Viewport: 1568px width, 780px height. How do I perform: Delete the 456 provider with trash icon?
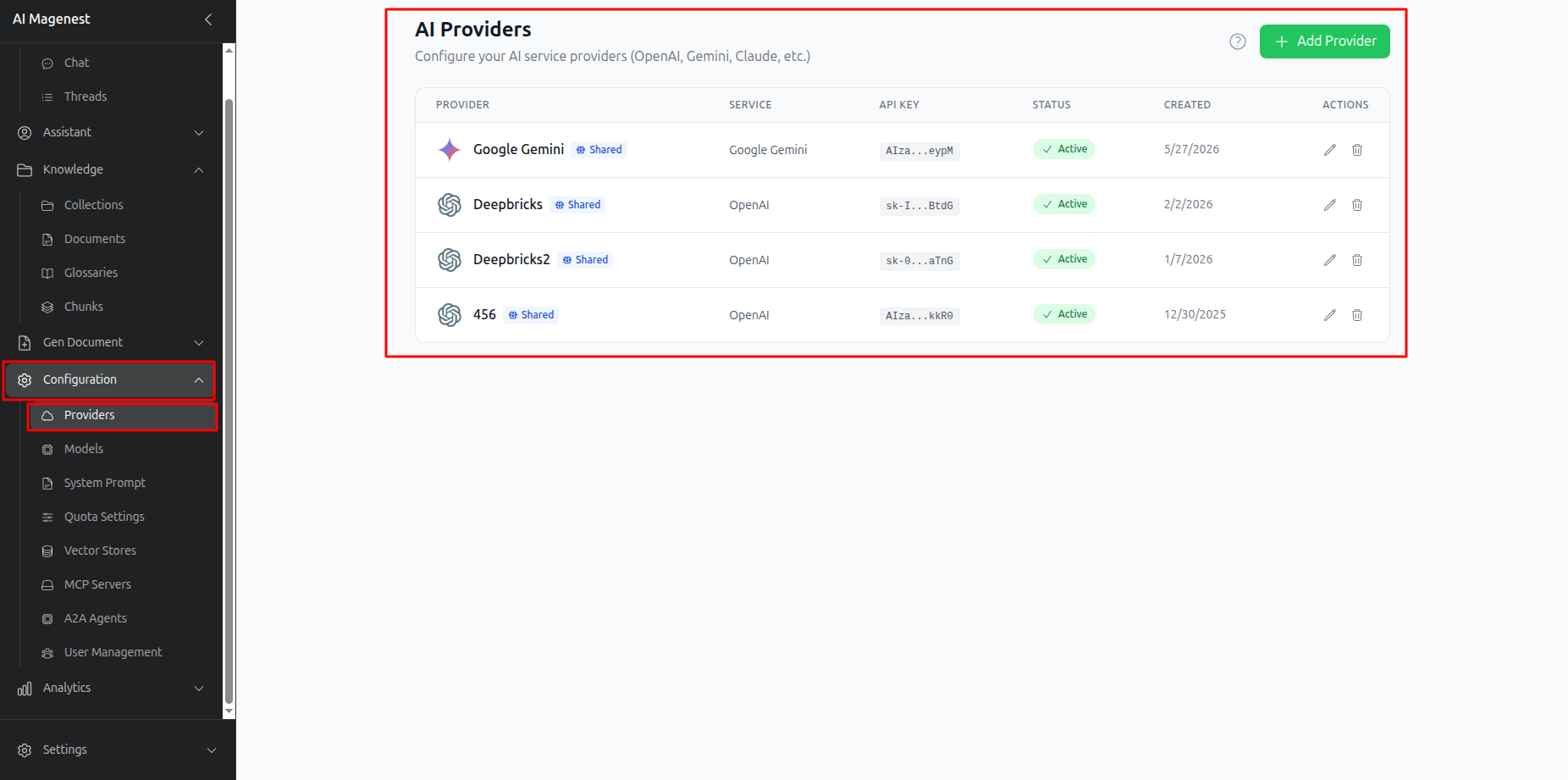(1357, 315)
